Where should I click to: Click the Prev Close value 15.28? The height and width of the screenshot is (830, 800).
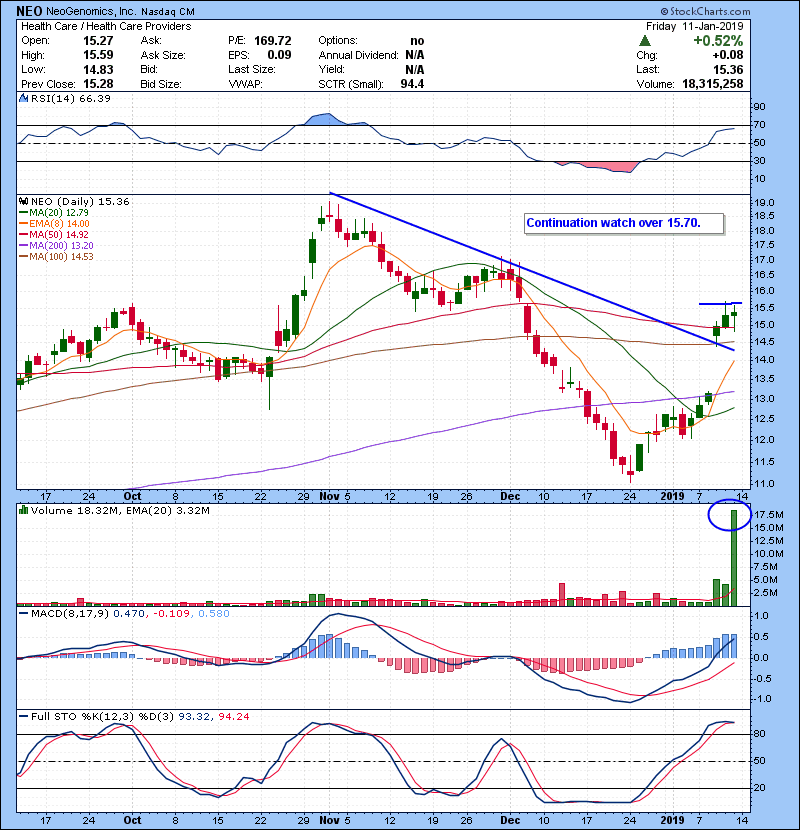pos(98,84)
